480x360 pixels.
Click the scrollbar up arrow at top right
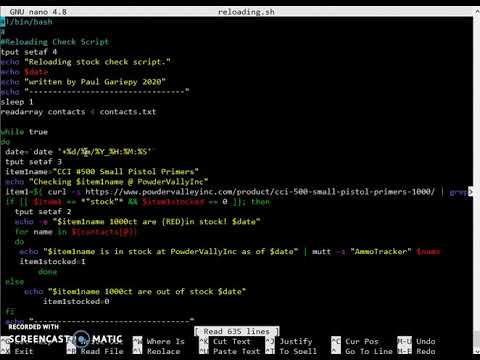pyautogui.click(x=476, y=12)
